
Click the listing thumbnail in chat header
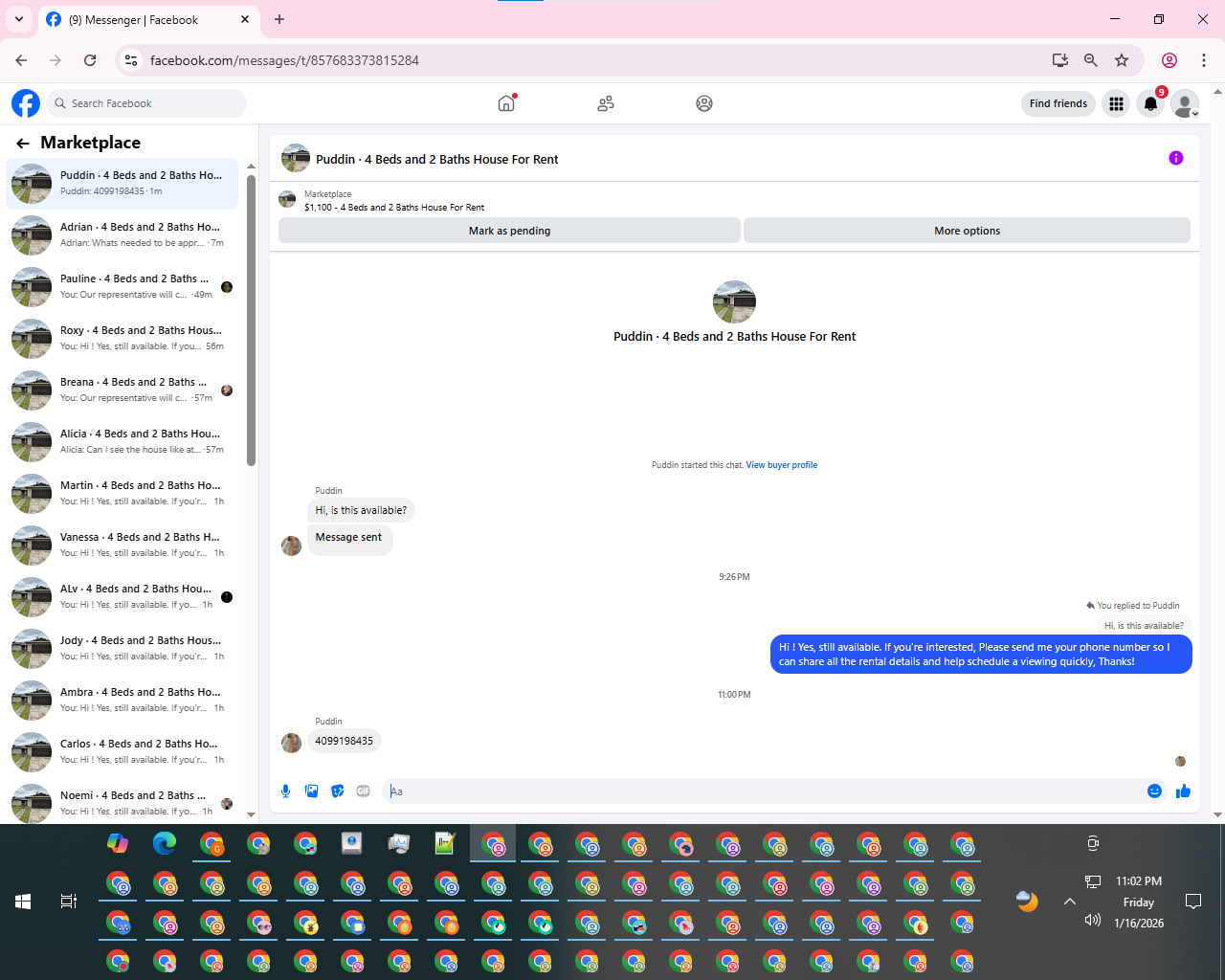pos(296,158)
